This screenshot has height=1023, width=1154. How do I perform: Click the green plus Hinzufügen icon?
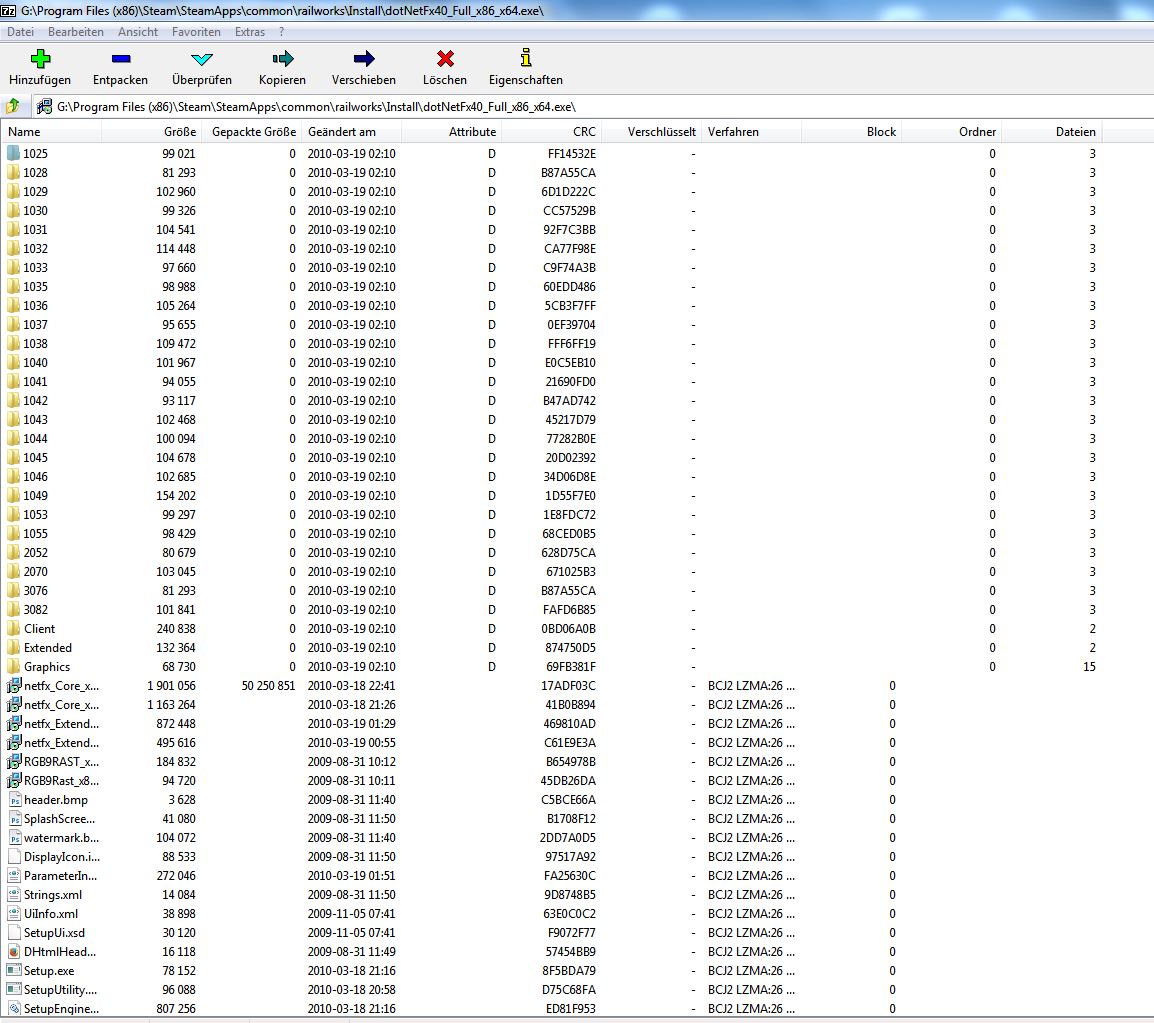point(40,58)
